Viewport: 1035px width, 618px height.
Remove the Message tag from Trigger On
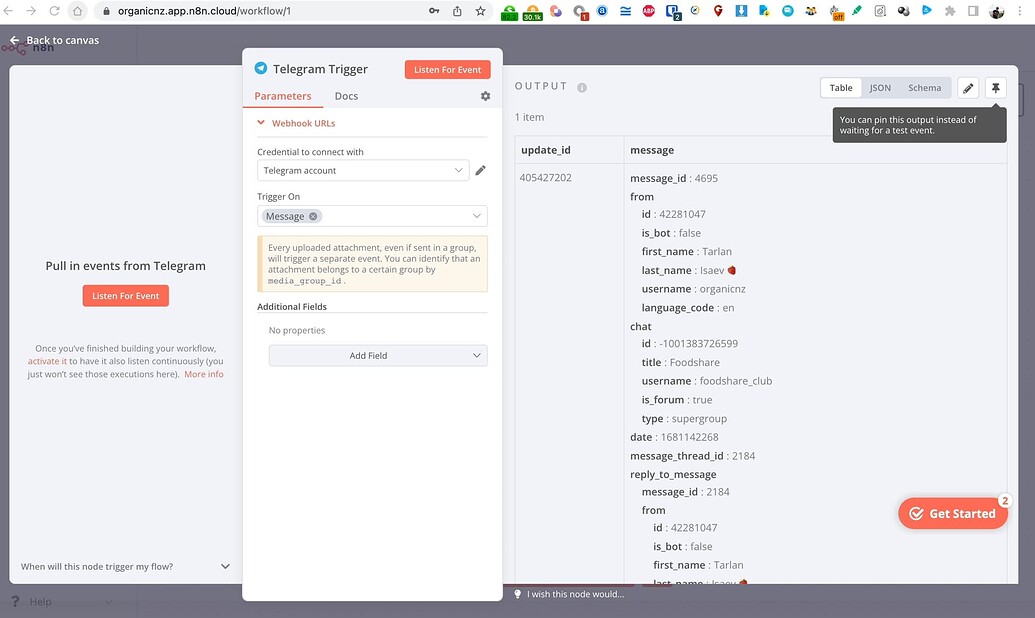(313, 216)
